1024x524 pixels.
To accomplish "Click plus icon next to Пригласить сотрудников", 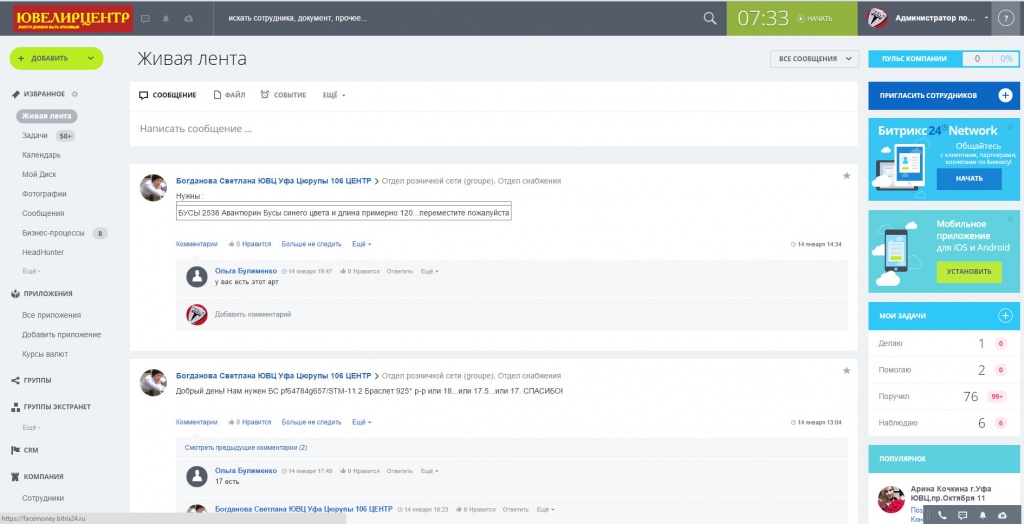I will tap(1005, 95).
